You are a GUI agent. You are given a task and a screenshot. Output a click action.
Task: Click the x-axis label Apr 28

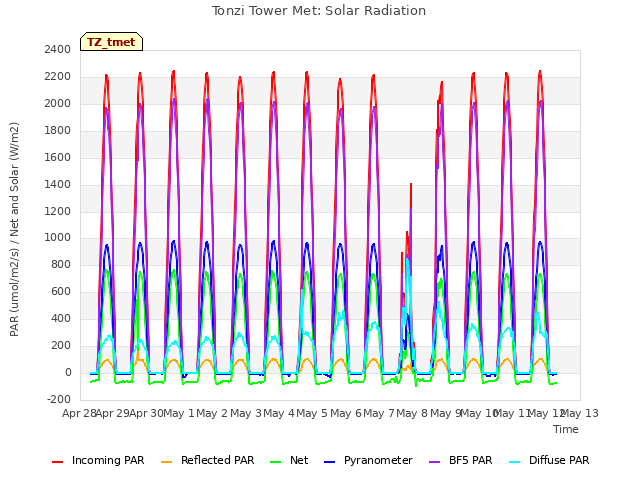[79, 413]
